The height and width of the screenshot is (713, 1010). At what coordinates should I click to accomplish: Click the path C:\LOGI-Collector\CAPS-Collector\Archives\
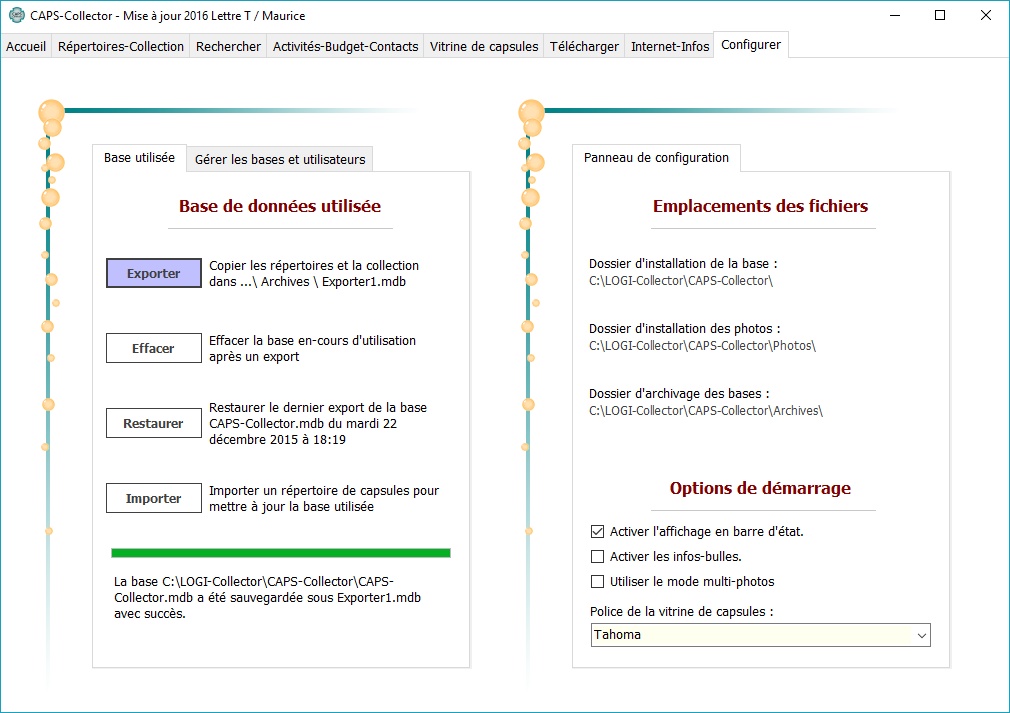706,411
